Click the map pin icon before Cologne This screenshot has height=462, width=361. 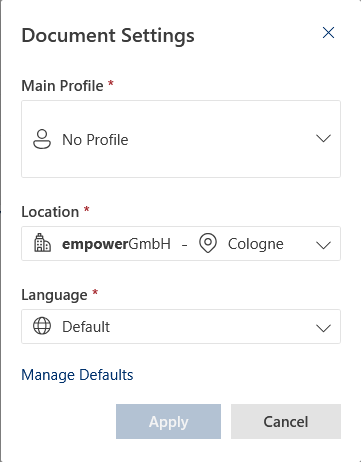[x=208, y=243]
